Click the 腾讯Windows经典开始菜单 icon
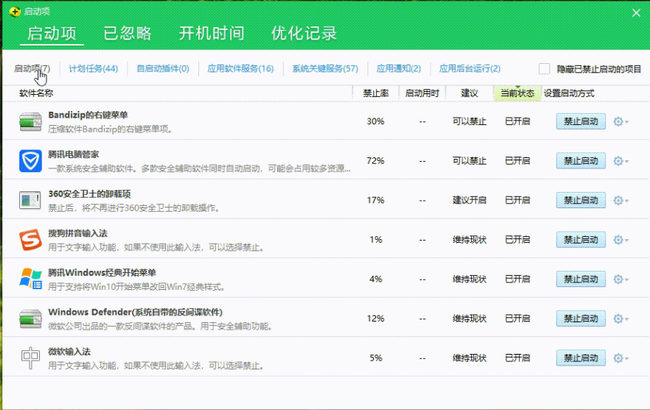The height and width of the screenshot is (410, 650). click(x=31, y=279)
